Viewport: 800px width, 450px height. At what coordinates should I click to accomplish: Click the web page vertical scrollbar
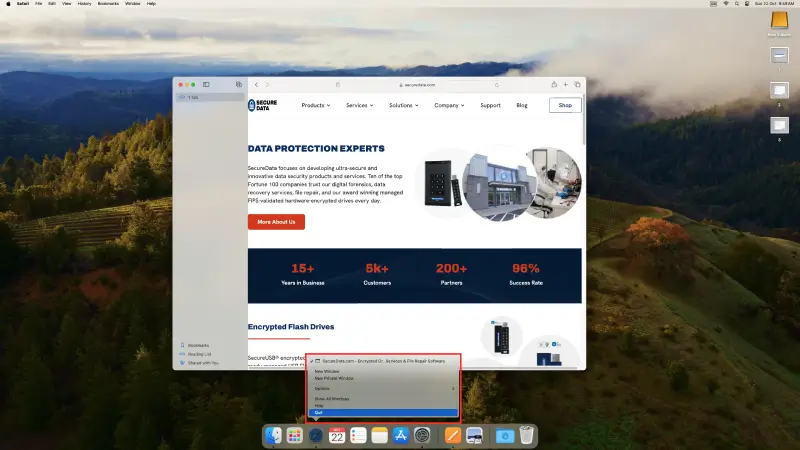click(583, 120)
